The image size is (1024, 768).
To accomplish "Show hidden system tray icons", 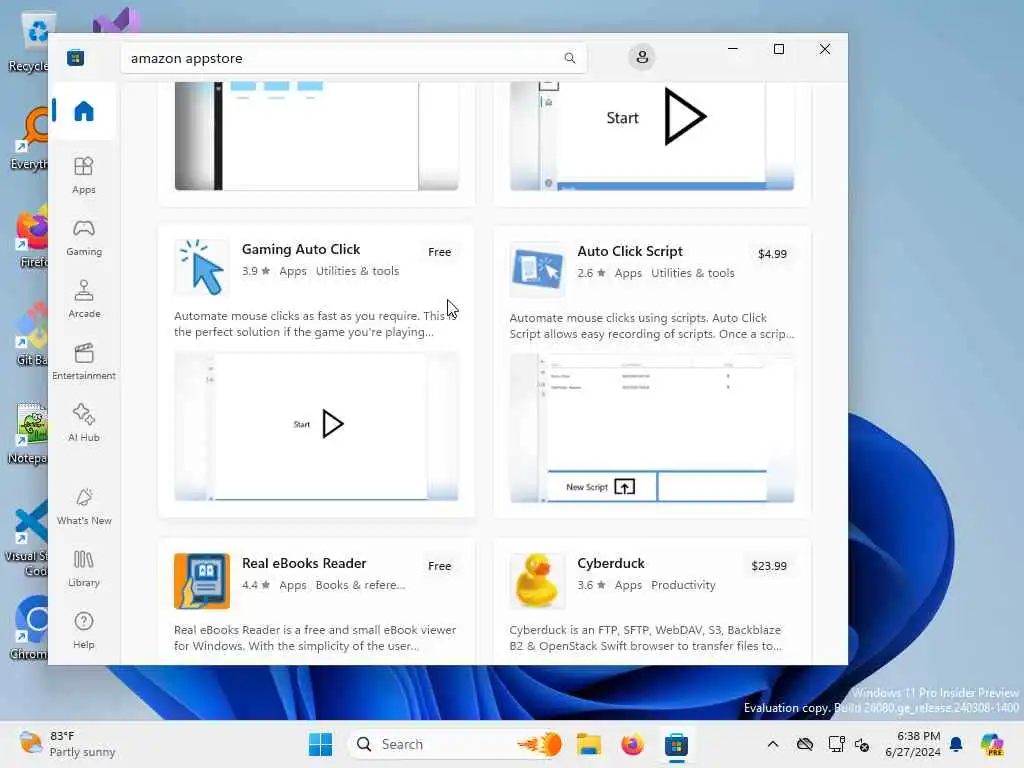I will [x=773, y=744].
